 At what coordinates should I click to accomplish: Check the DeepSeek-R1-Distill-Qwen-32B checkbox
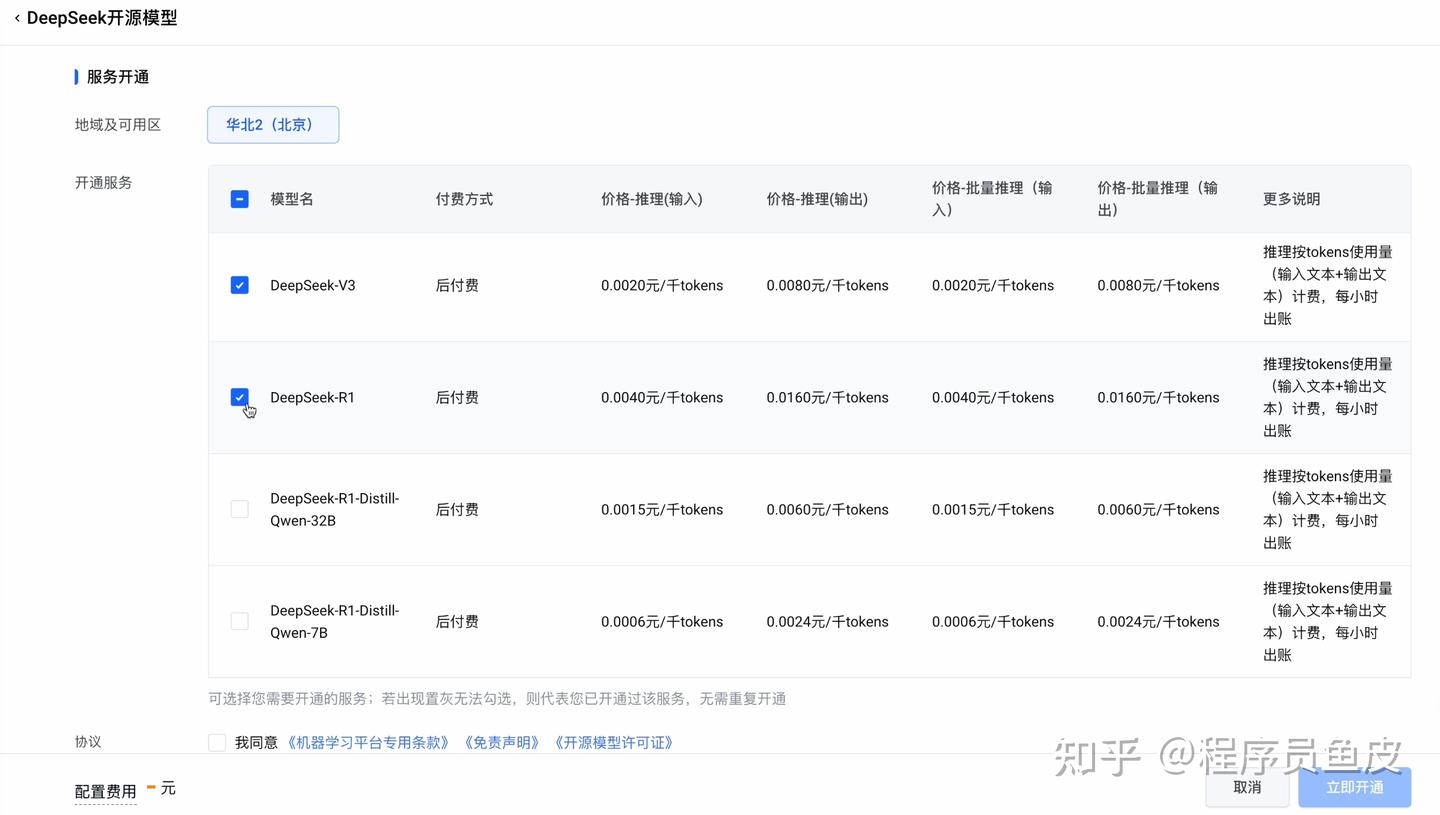coord(239,509)
